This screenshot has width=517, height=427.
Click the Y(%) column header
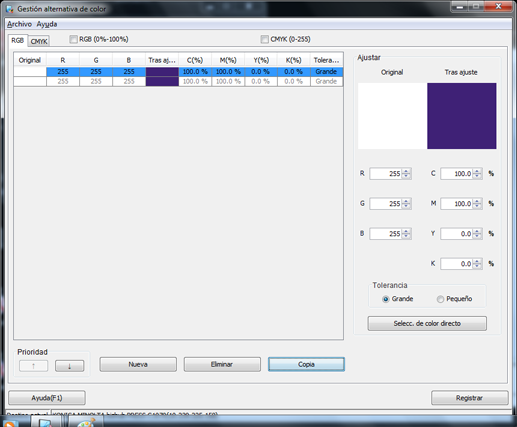tap(261, 60)
